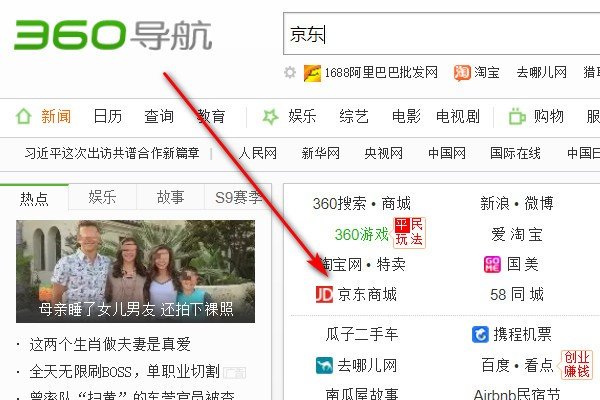This screenshot has height=400, width=600.
Task: Open the 电影 navigation category
Action: click(x=406, y=116)
